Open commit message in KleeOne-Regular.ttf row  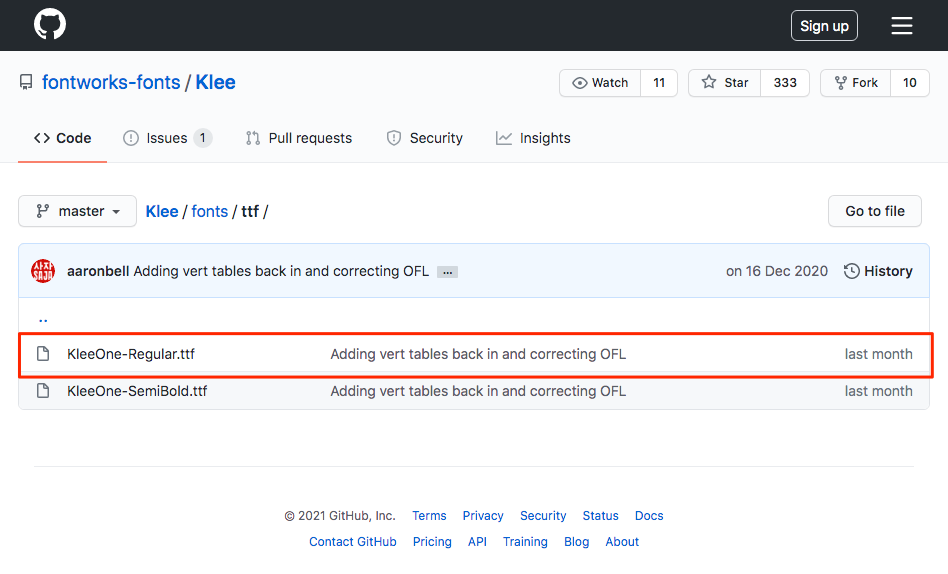pyautogui.click(x=478, y=354)
